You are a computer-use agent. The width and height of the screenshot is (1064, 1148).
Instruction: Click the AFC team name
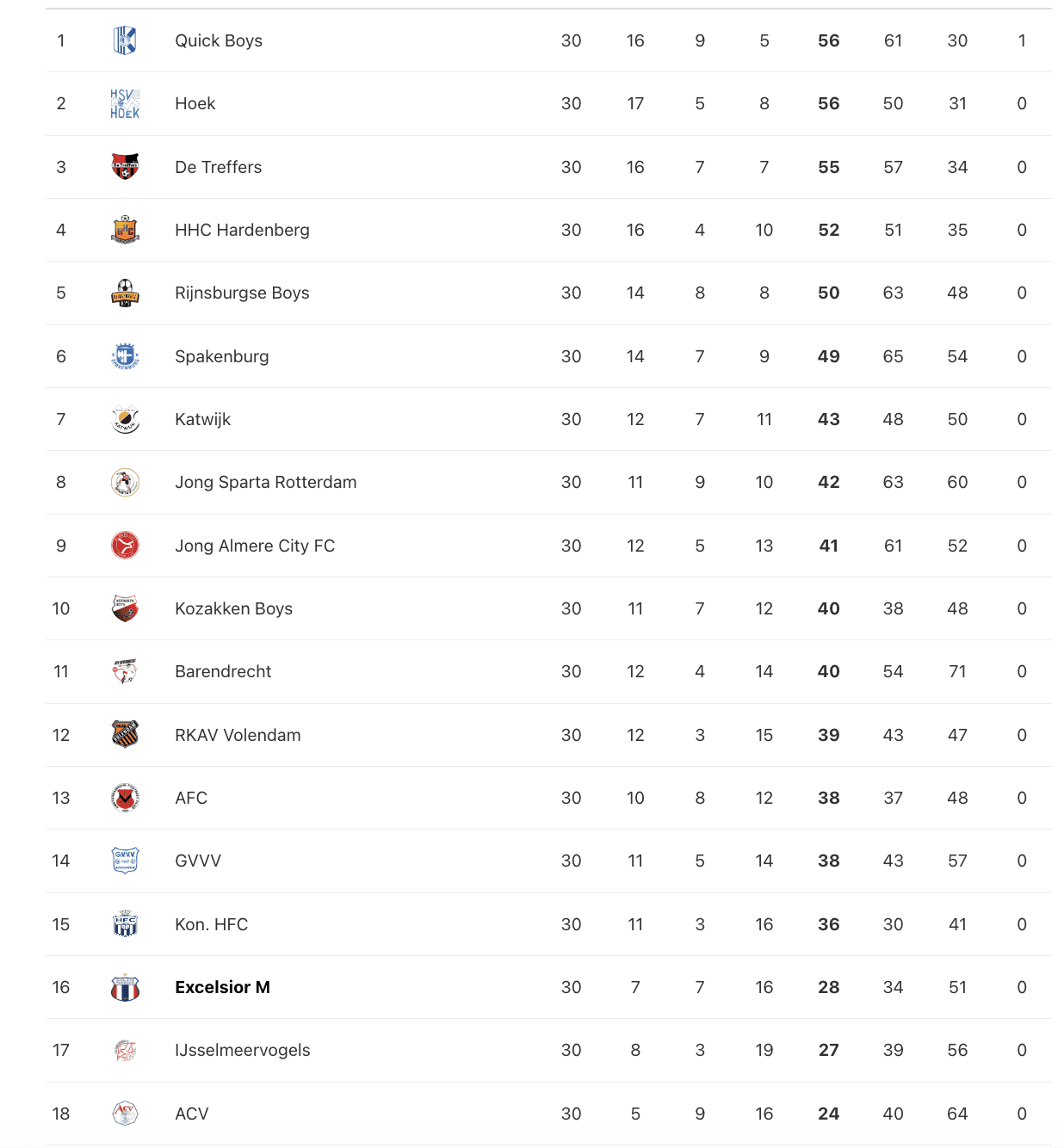(x=191, y=798)
